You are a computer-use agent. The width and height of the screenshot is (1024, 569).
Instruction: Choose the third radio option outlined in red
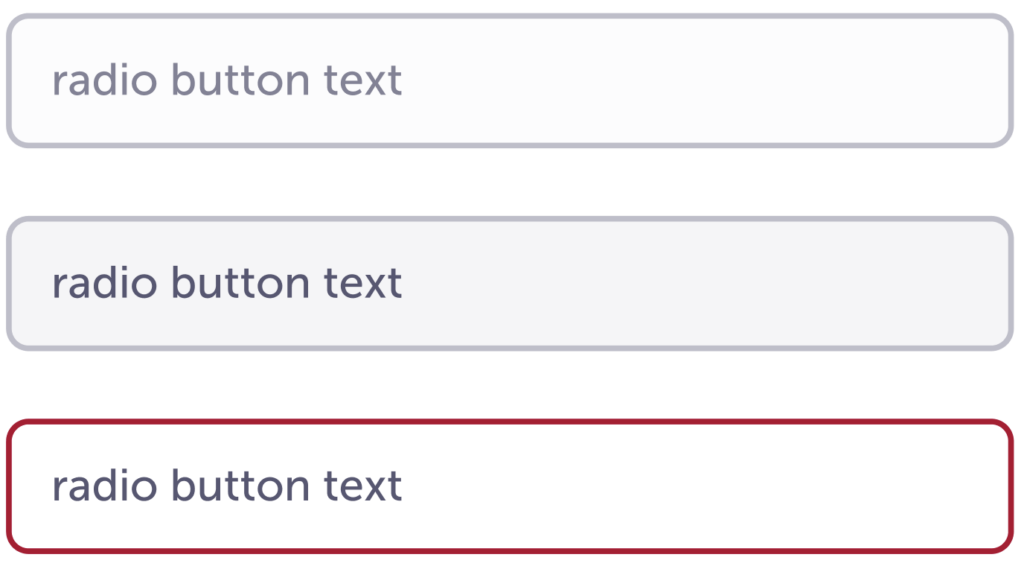pos(510,486)
